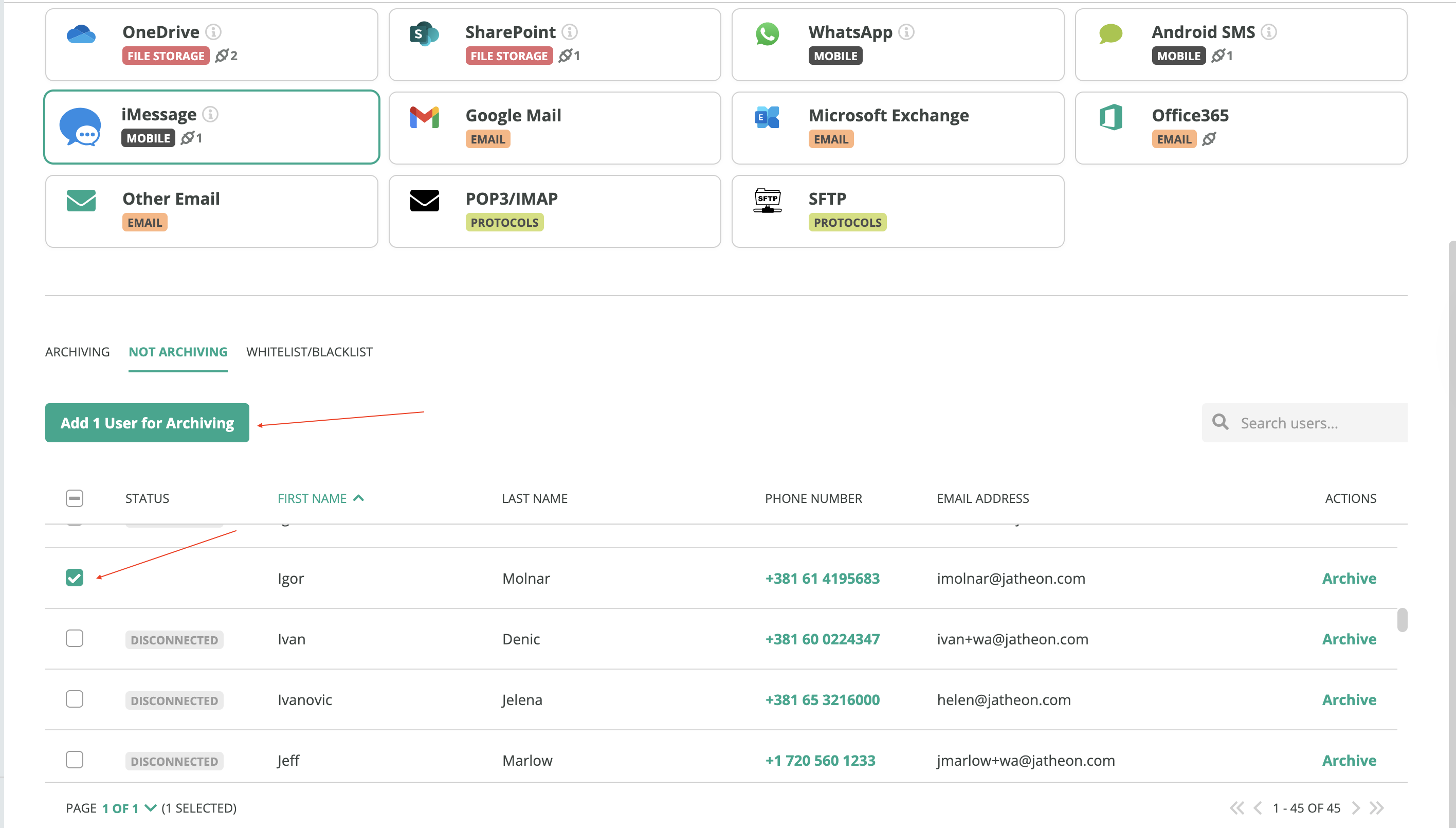Screen dimensions: 1456x828
Task: Select the Microsoft Exchange source card
Action: click(x=897, y=128)
